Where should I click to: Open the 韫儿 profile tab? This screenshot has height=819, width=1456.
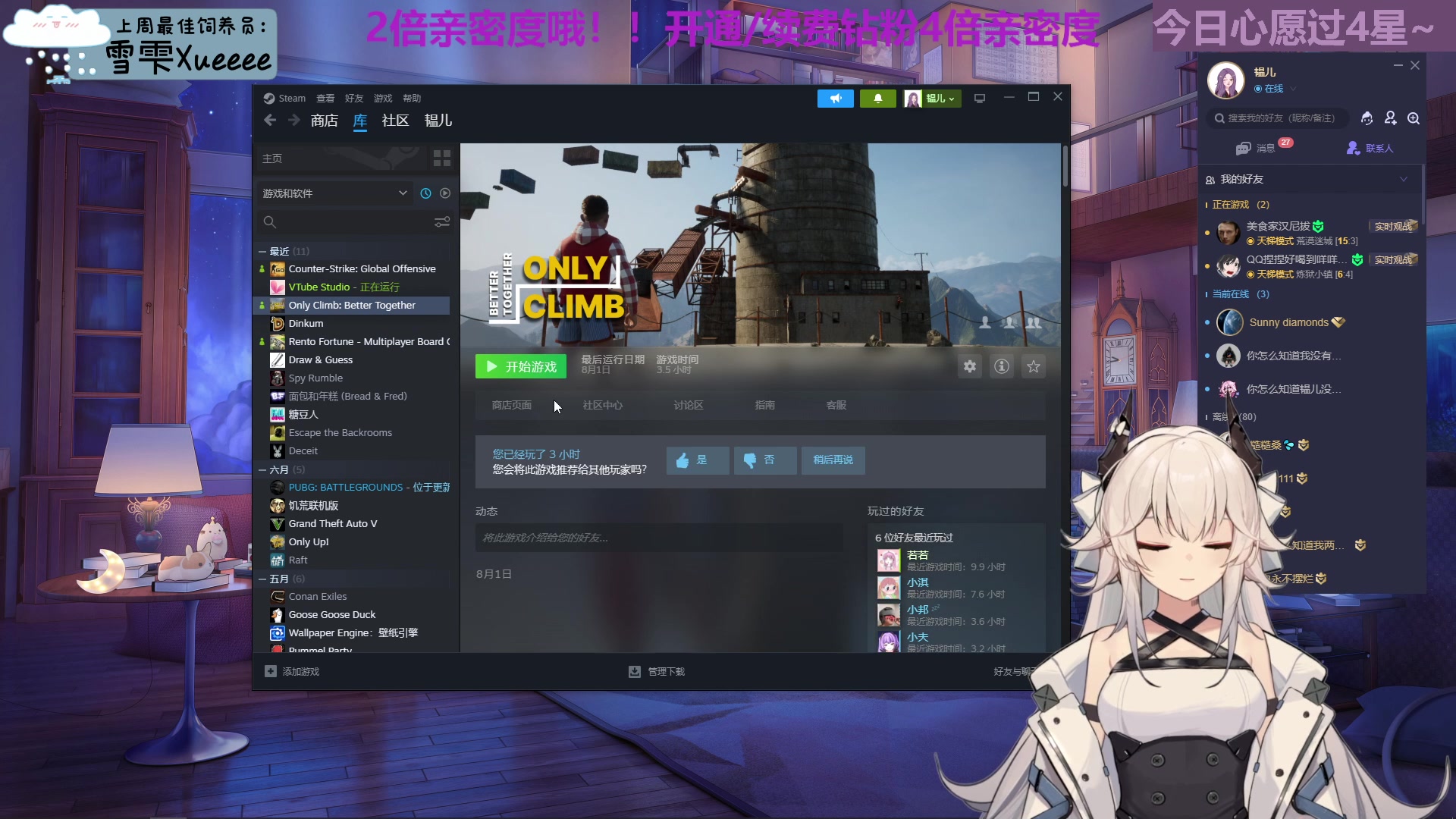point(438,121)
